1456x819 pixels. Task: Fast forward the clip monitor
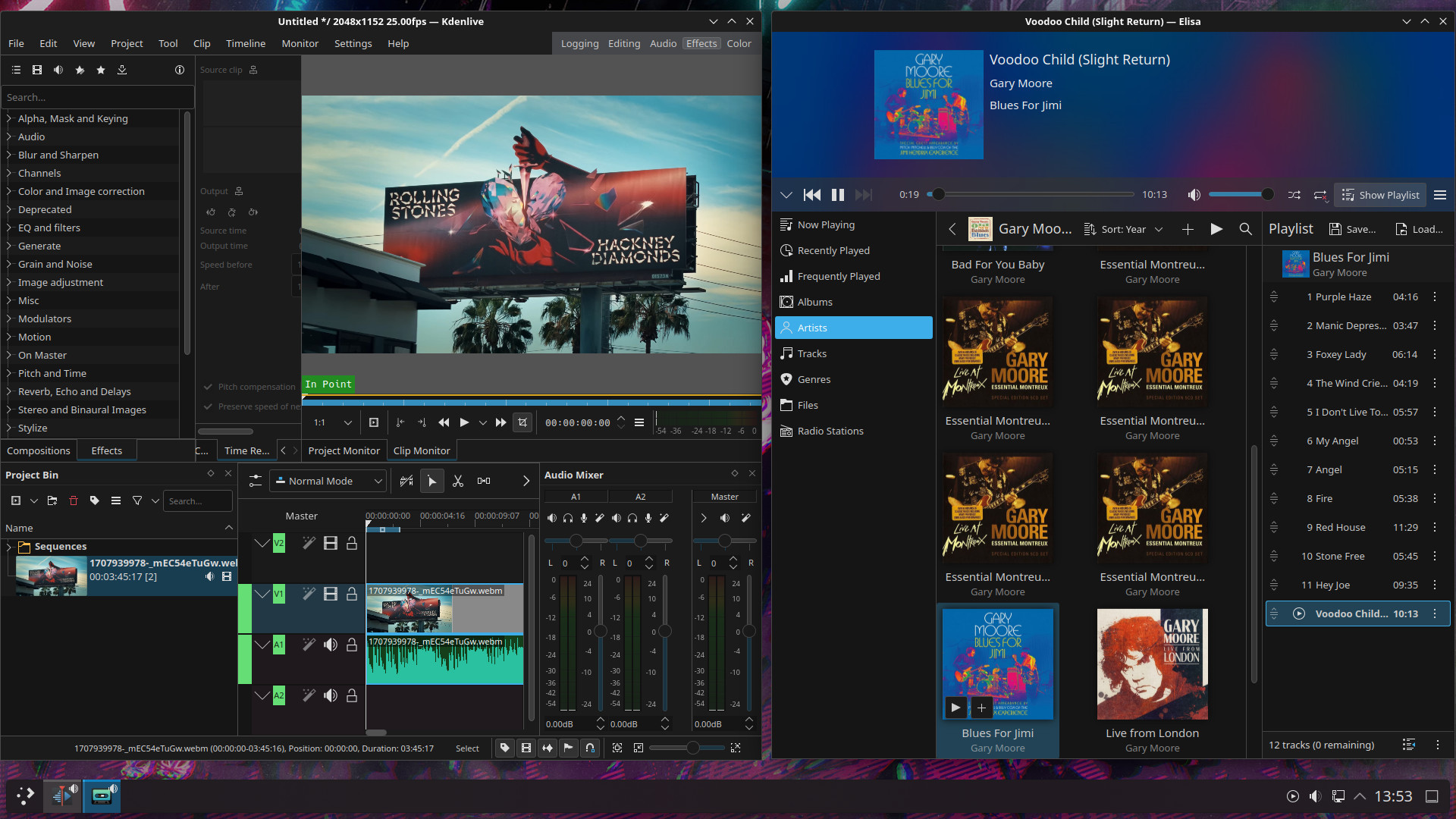[500, 422]
